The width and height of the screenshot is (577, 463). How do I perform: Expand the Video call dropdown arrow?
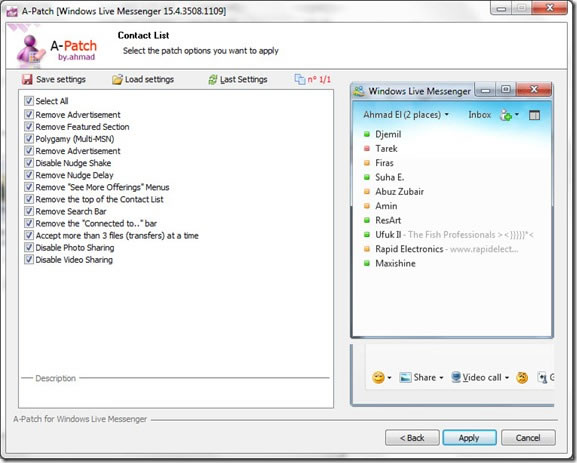(x=507, y=378)
